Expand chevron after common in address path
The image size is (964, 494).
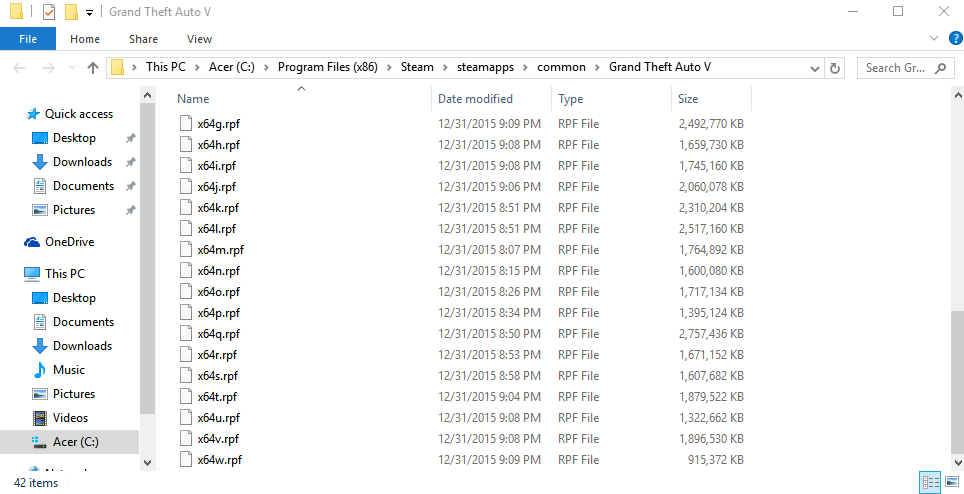click(x=597, y=68)
